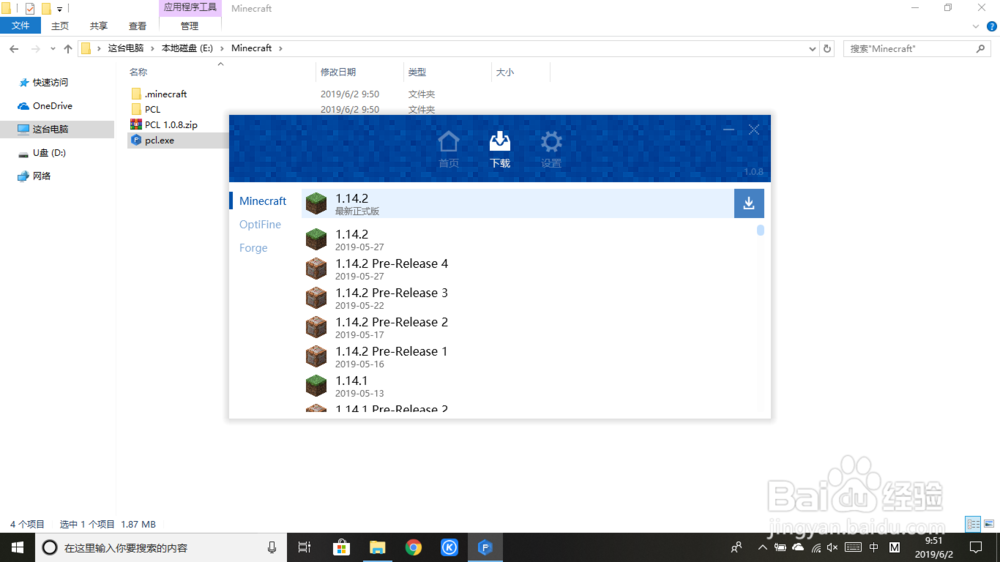
Task: Switch to large icons view in status bar
Action: [989, 524]
